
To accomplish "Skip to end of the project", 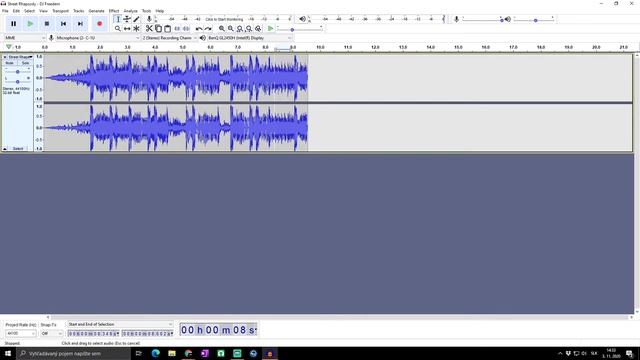I will tap(80, 24).
